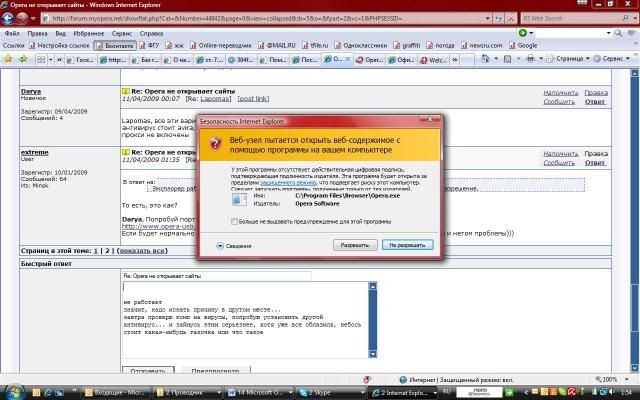Click the Quick Tabs grid icon
This screenshot has height=400, width=640.
tap(41, 60)
